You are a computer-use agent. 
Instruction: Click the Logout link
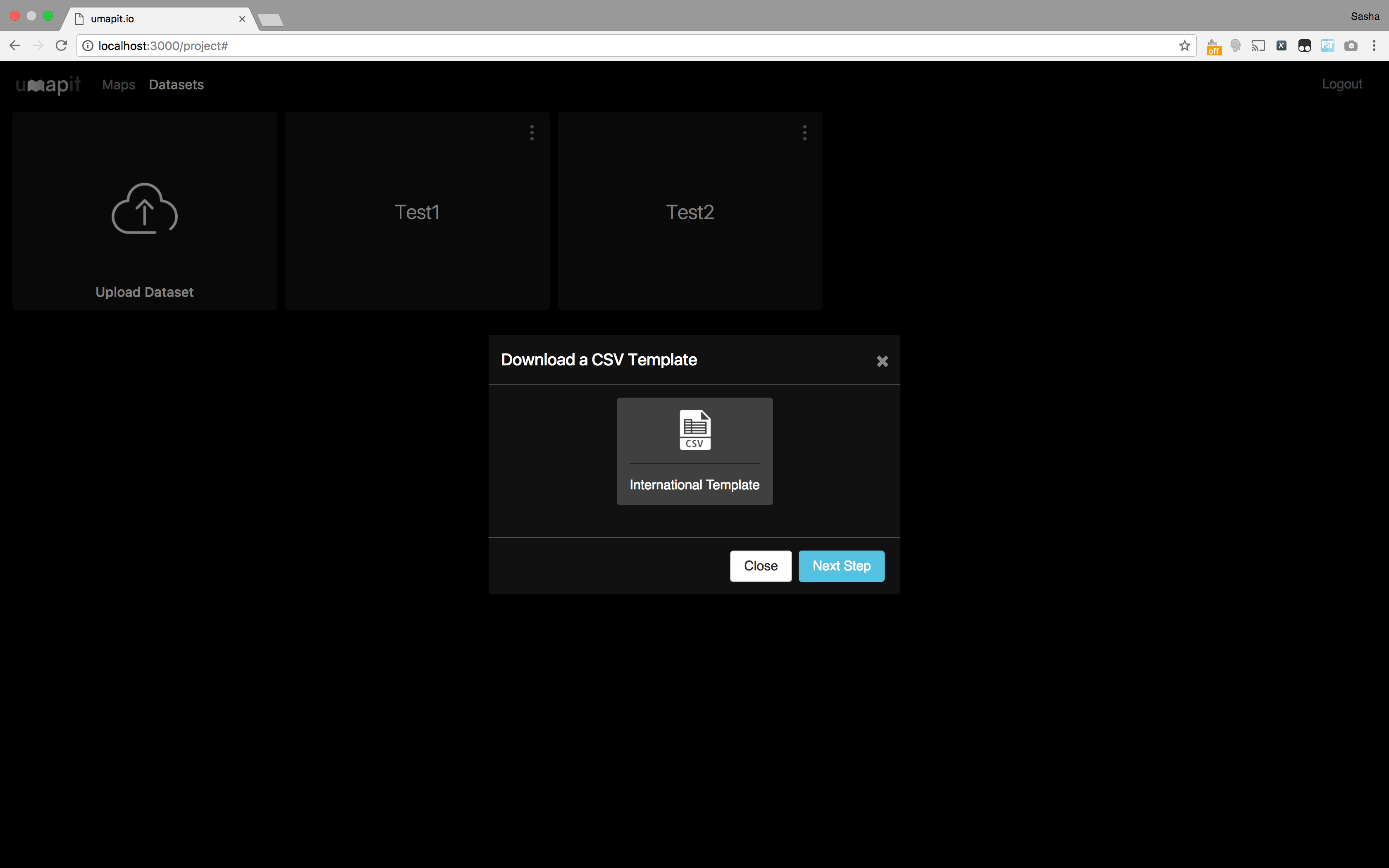(x=1342, y=84)
